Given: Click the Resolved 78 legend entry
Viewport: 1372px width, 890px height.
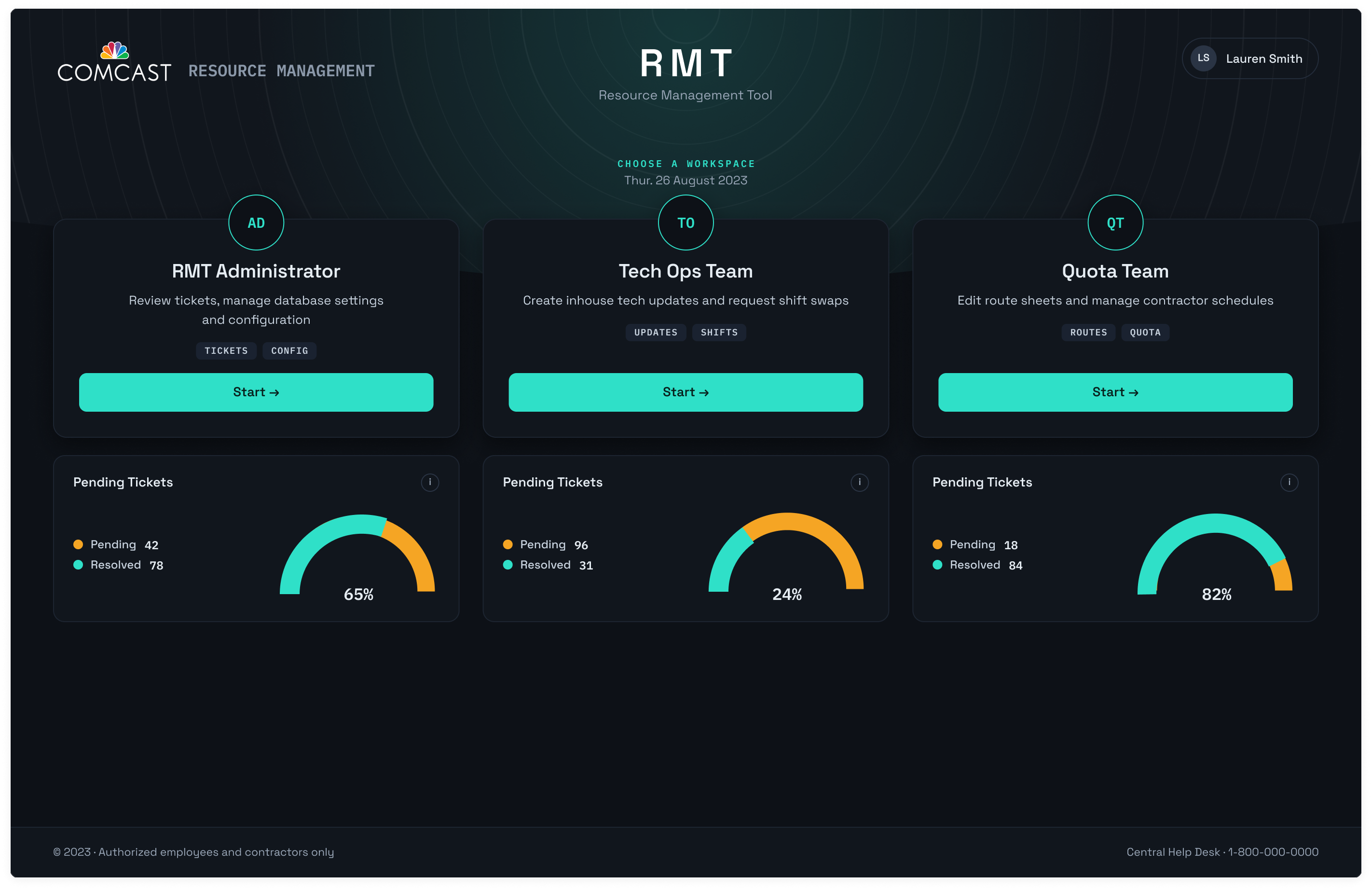Looking at the screenshot, I should tap(118, 565).
